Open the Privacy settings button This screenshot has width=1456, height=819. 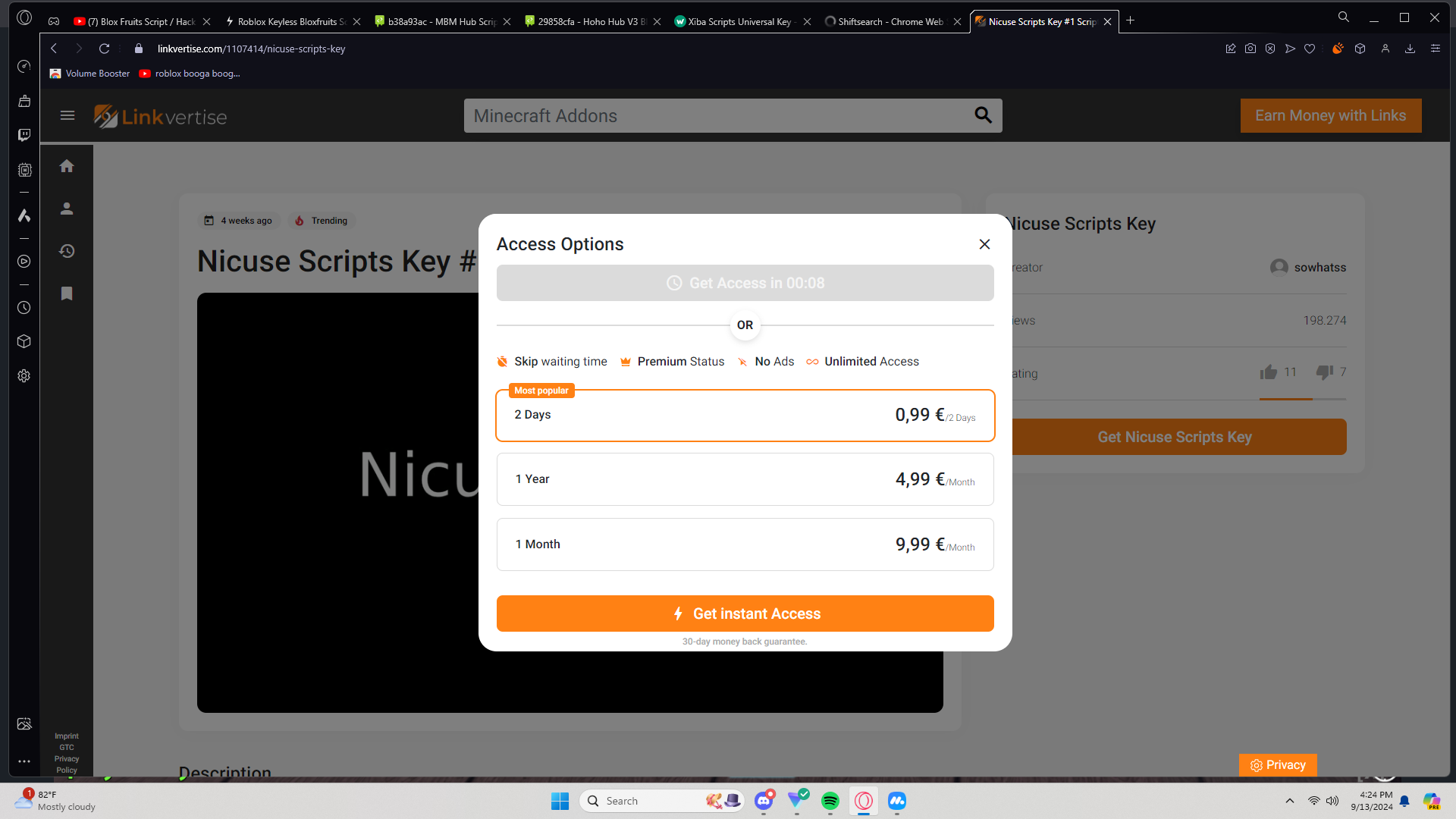(1278, 764)
